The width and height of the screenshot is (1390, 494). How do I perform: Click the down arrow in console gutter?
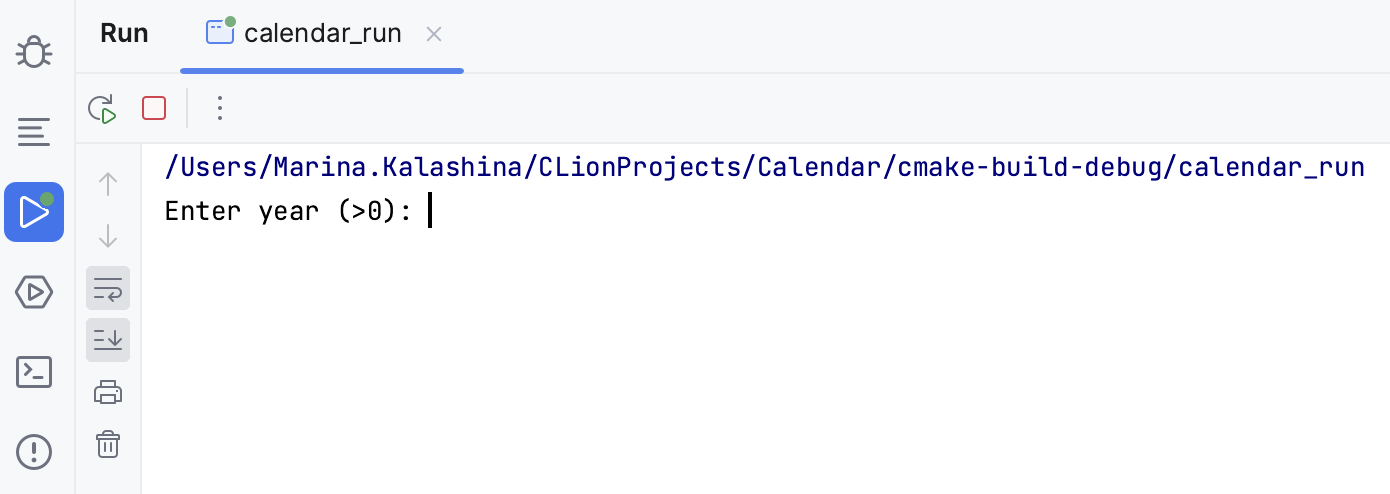[x=108, y=237]
